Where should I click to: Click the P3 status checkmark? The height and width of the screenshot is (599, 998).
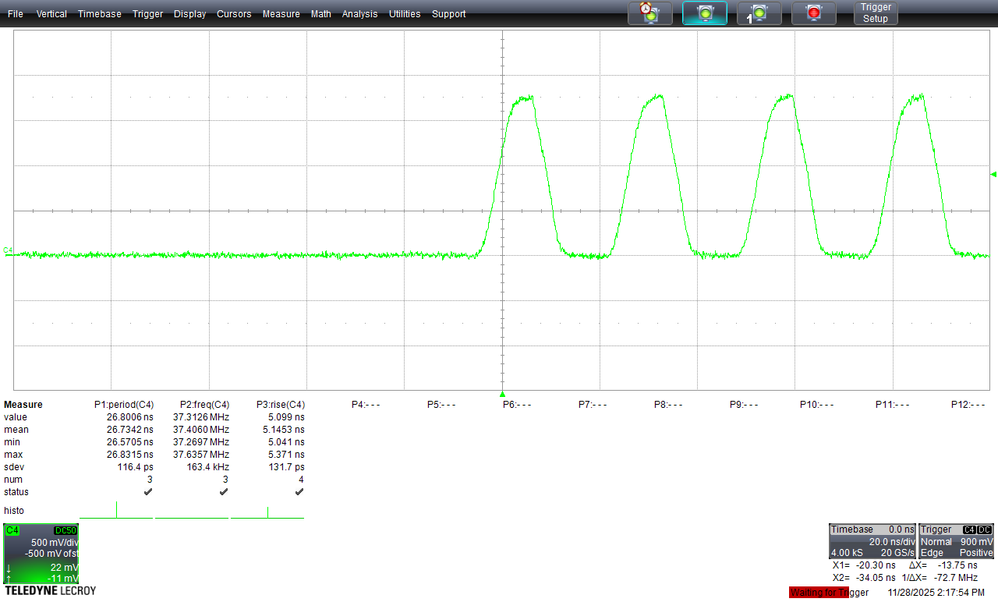coord(299,492)
